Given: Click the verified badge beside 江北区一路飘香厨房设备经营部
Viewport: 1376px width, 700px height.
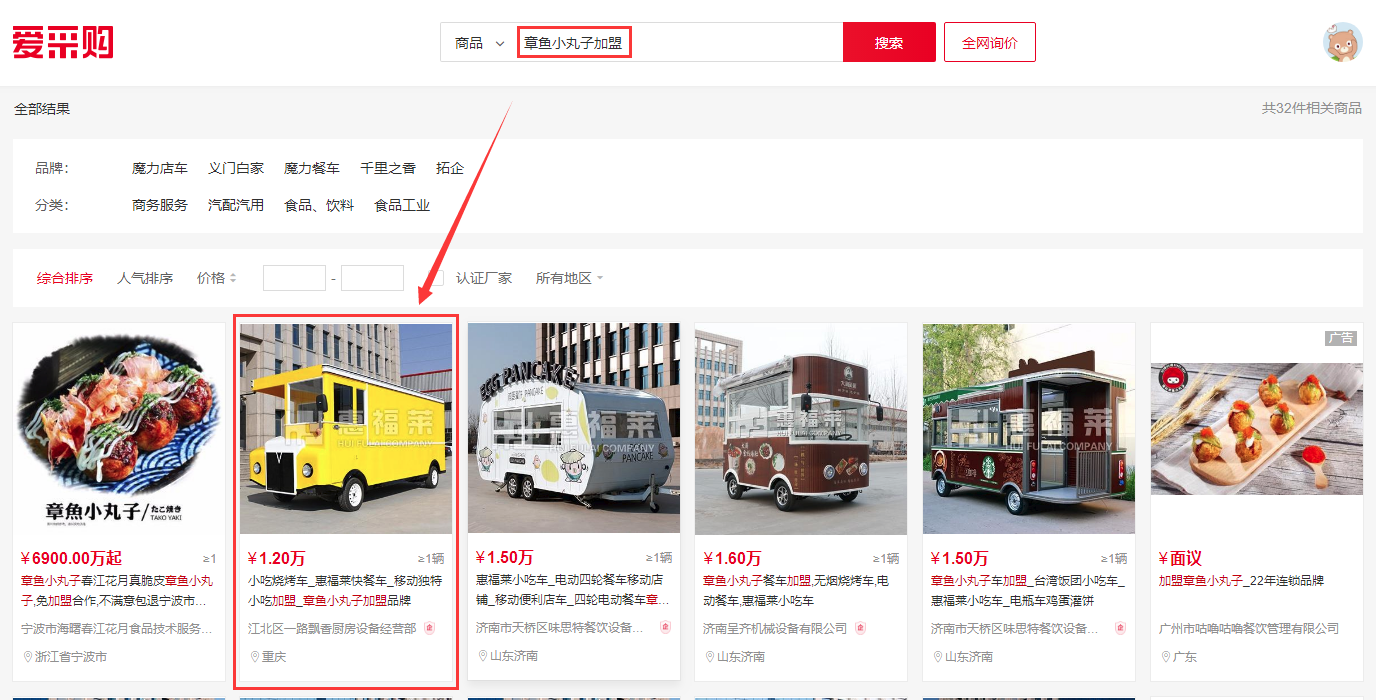Looking at the screenshot, I should point(430,628).
